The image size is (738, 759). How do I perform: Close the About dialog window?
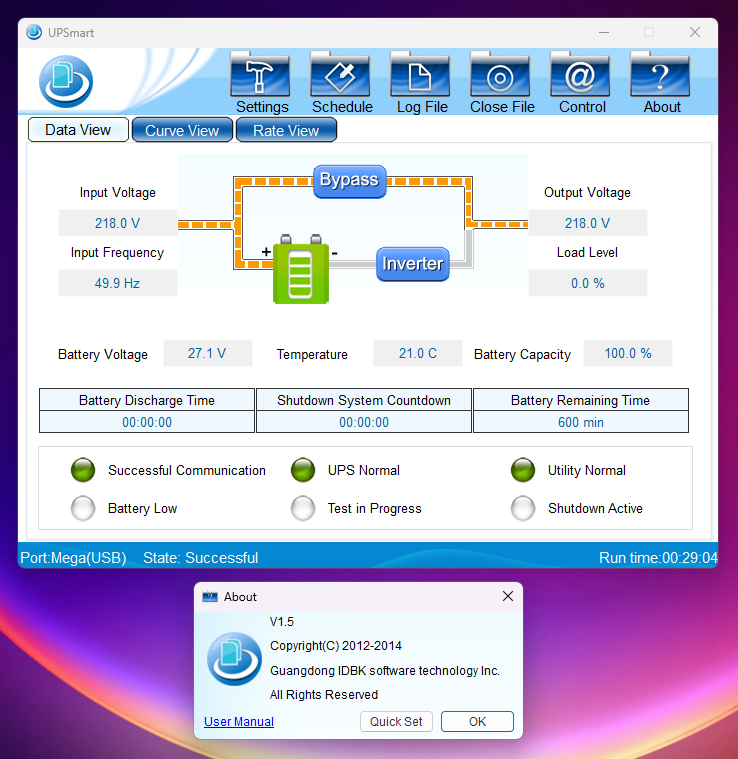[x=508, y=597]
